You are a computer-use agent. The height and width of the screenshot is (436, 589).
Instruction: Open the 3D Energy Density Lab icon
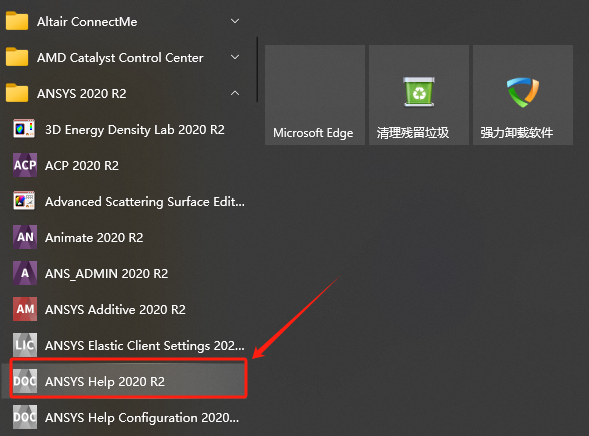pos(24,129)
